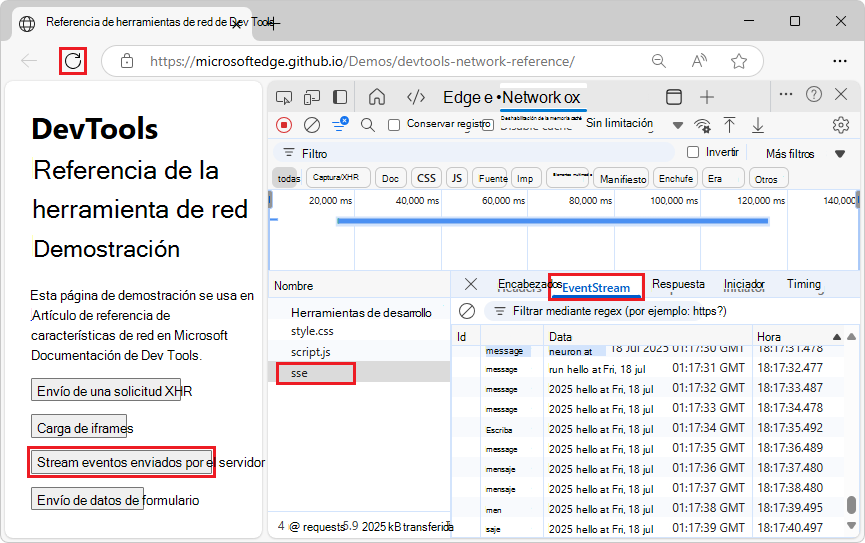Click the zoom magnifier in the address bar
This screenshot has height=543, width=865.
coord(659,61)
